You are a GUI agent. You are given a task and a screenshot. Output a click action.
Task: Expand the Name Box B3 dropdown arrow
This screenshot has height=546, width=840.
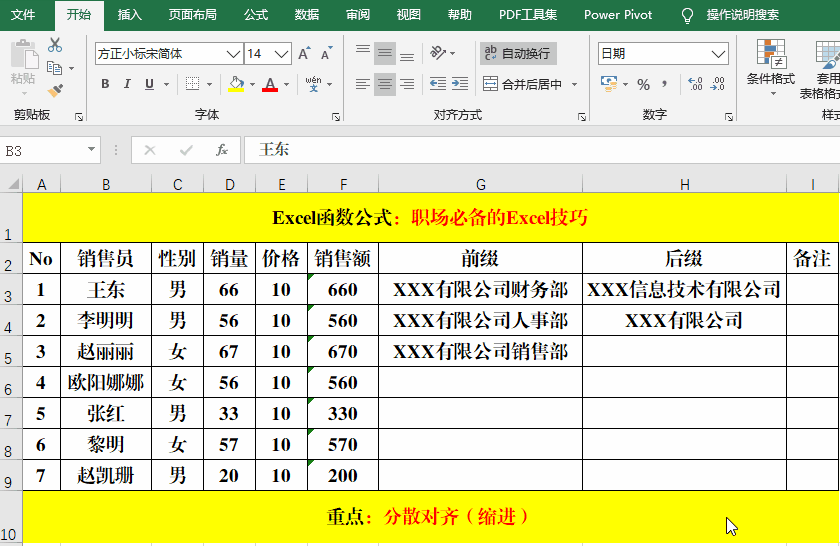point(92,149)
